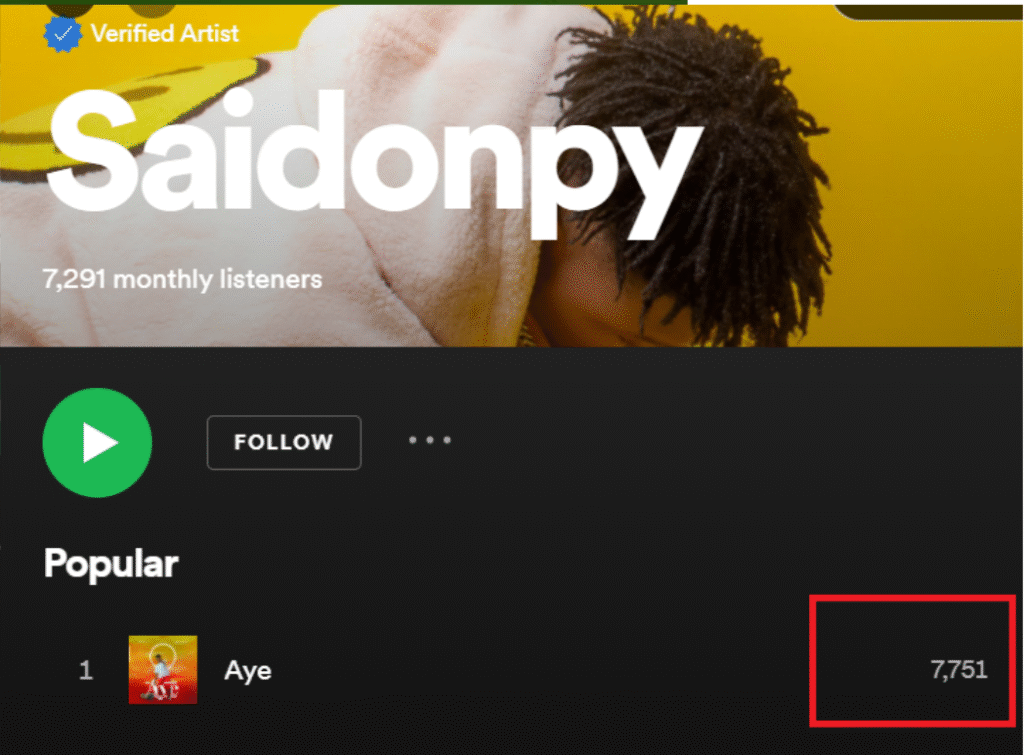This screenshot has height=755, width=1024.
Task: Play Saidonpy's music with the green play button
Action: (x=97, y=443)
